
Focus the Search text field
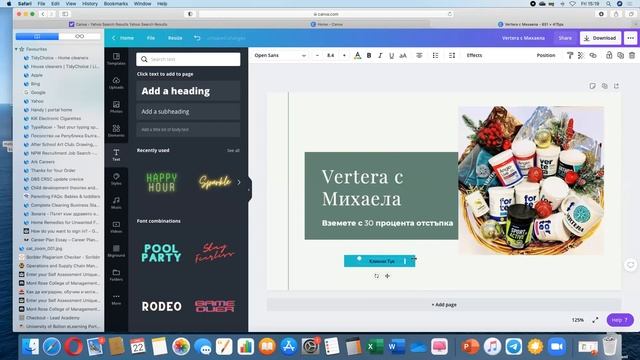click(188, 59)
